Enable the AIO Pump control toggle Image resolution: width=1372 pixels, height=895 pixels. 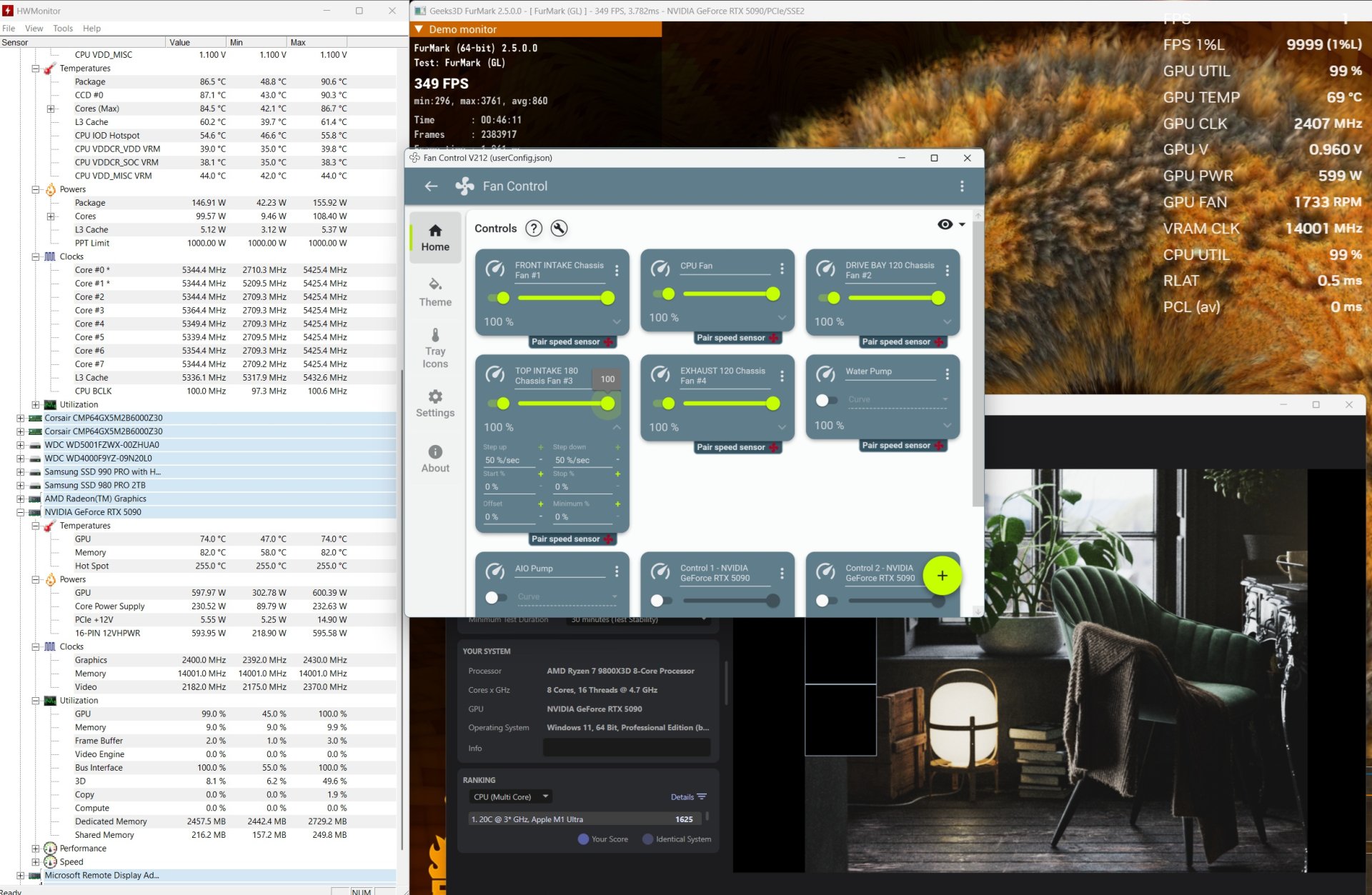496,597
